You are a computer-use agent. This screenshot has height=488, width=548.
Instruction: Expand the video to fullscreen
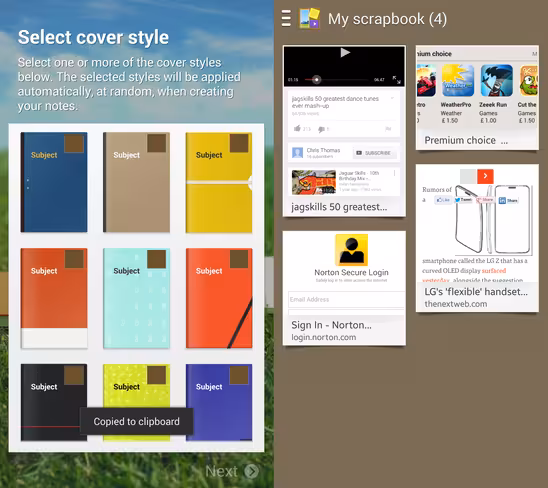click(396, 80)
